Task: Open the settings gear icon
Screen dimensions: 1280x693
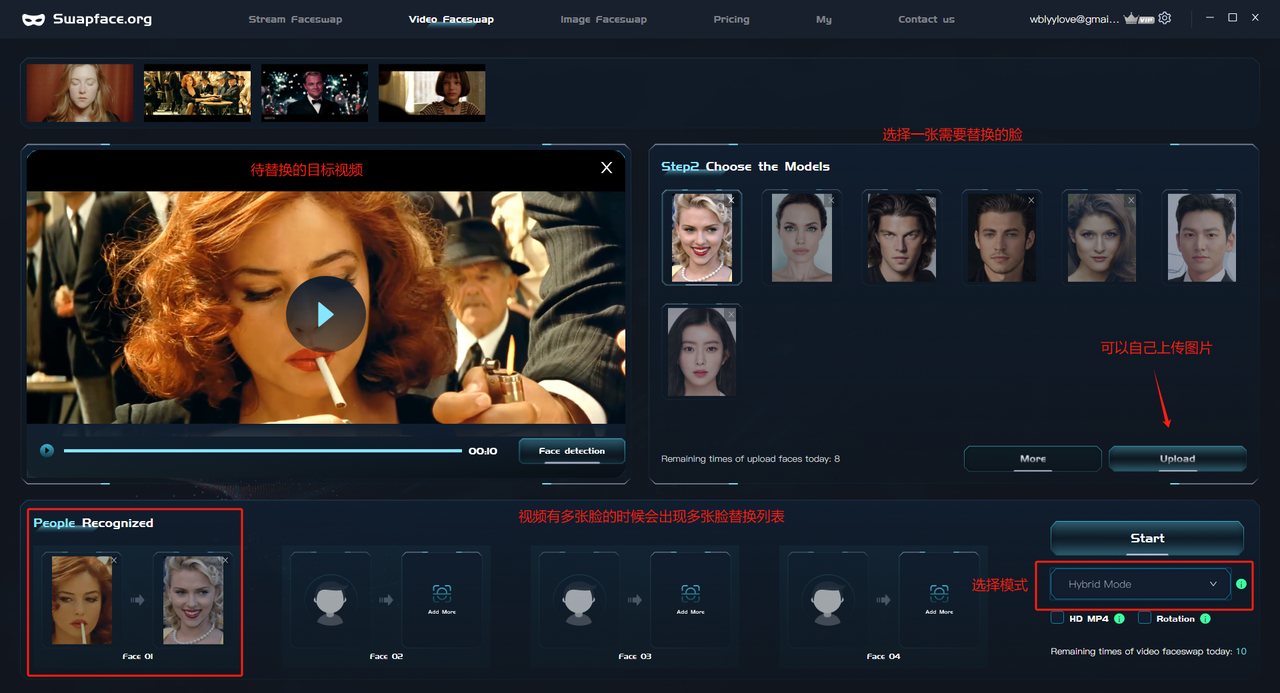Action: pos(1165,18)
